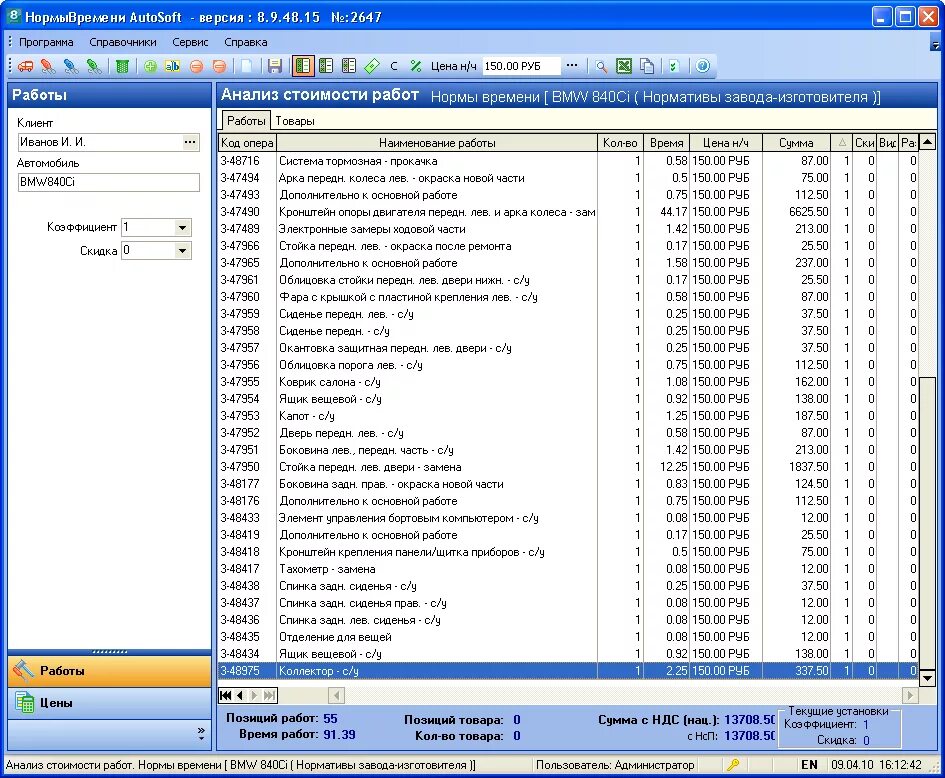Click the ellipsis next to price field
The image size is (945, 778).
(572, 66)
